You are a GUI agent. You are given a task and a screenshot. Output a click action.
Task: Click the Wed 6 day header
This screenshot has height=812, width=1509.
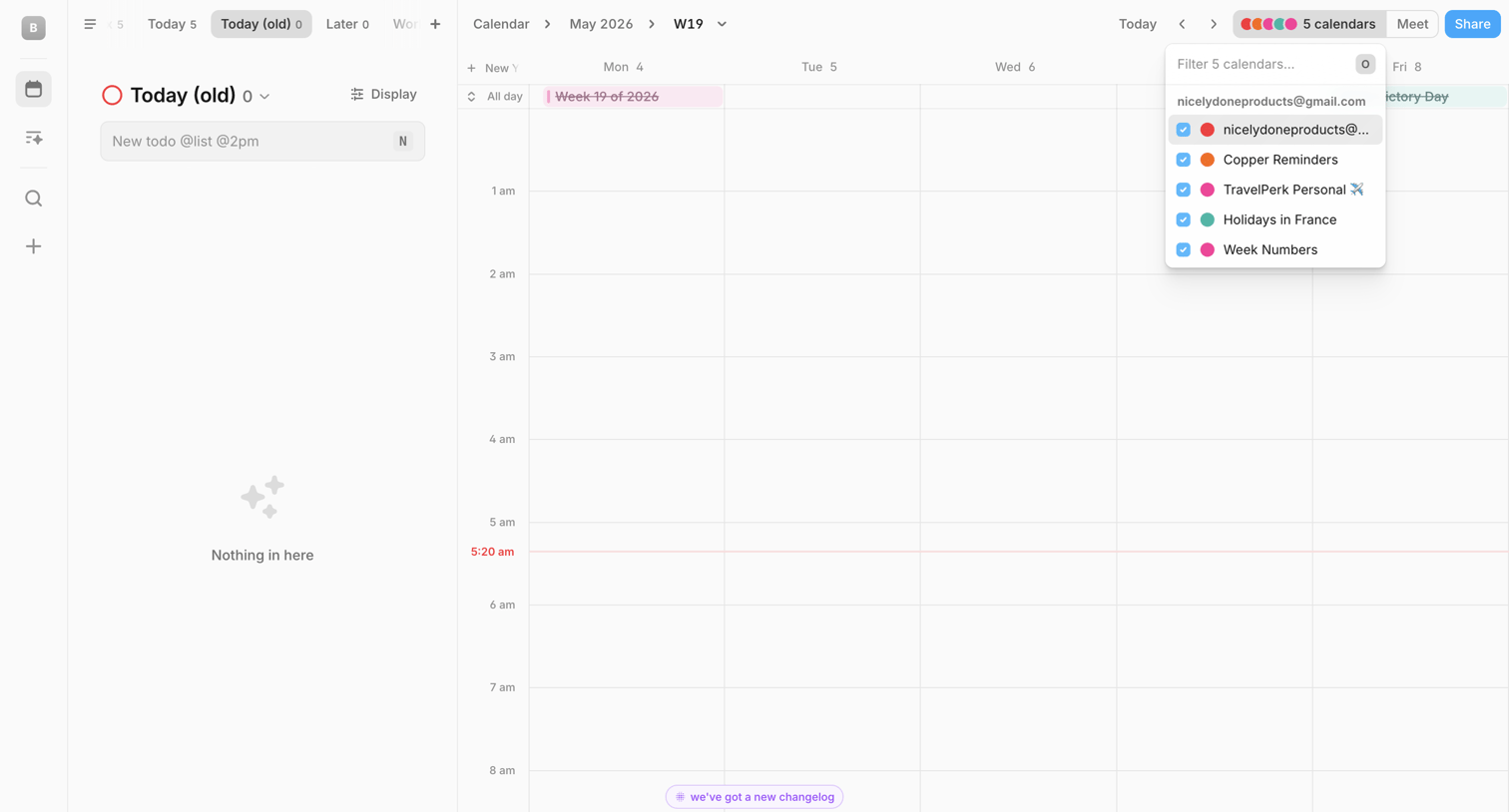pyautogui.click(x=1015, y=67)
